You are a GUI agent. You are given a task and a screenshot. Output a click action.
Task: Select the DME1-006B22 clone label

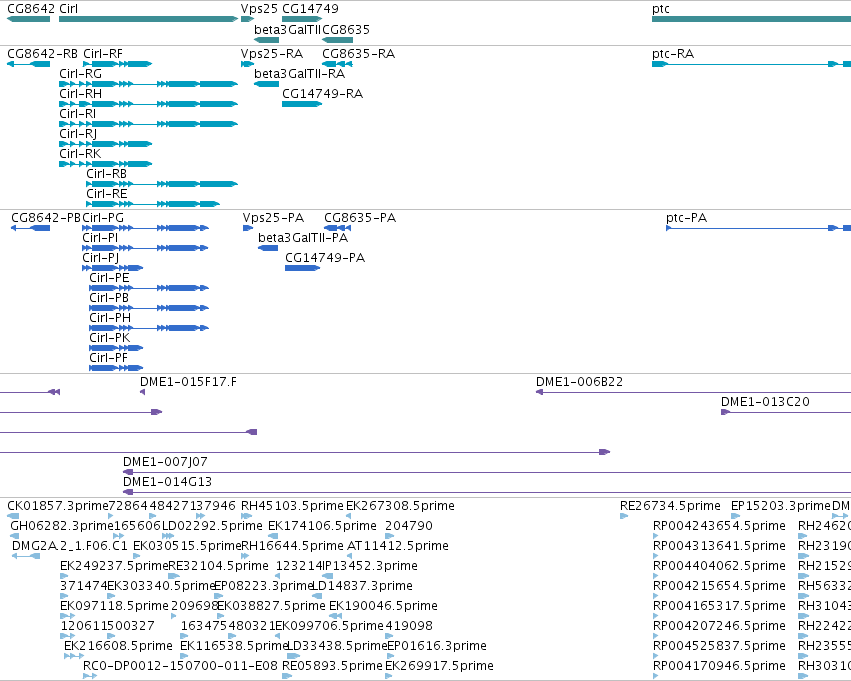click(x=580, y=382)
